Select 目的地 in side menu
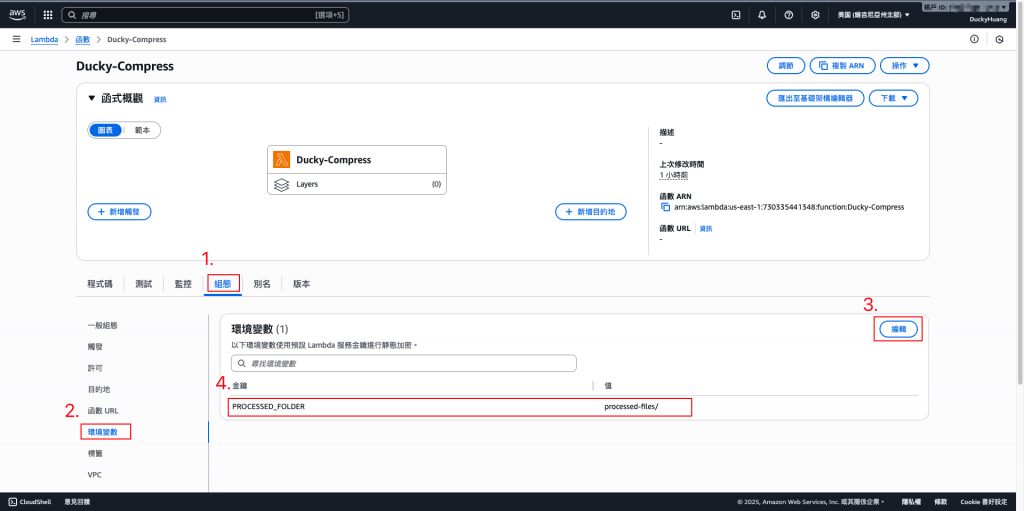1024x511 pixels. (x=99, y=389)
